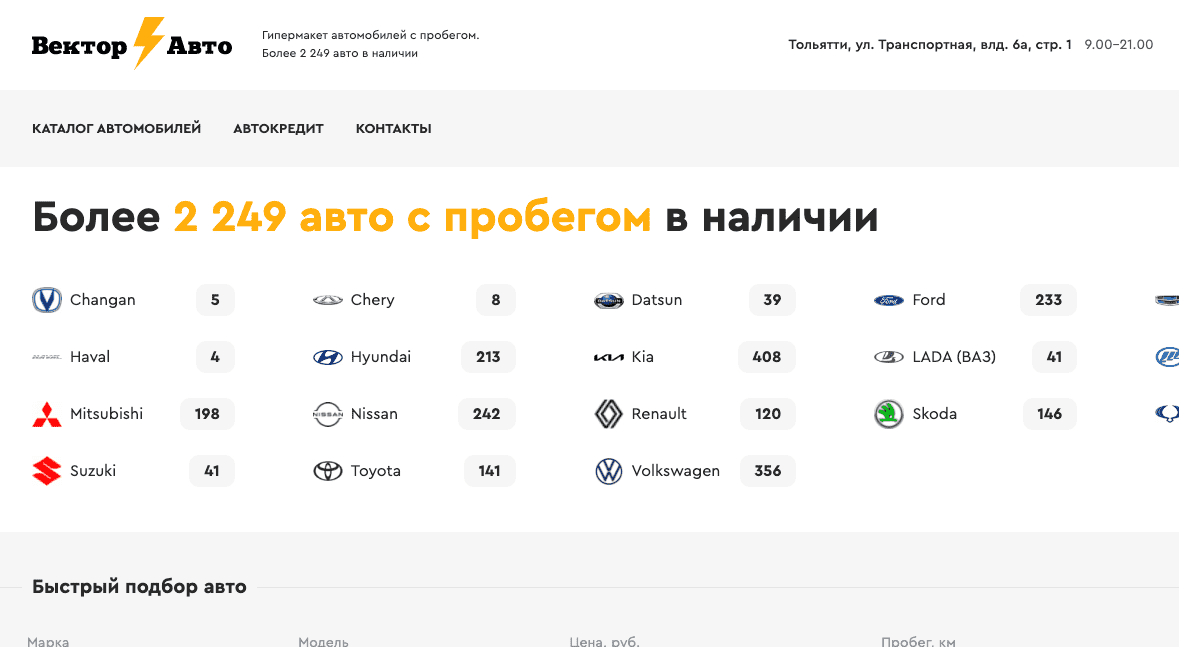Screen dimensions: 1179x647
Task: Select the Changan brand emblem
Action: point(46,299)
